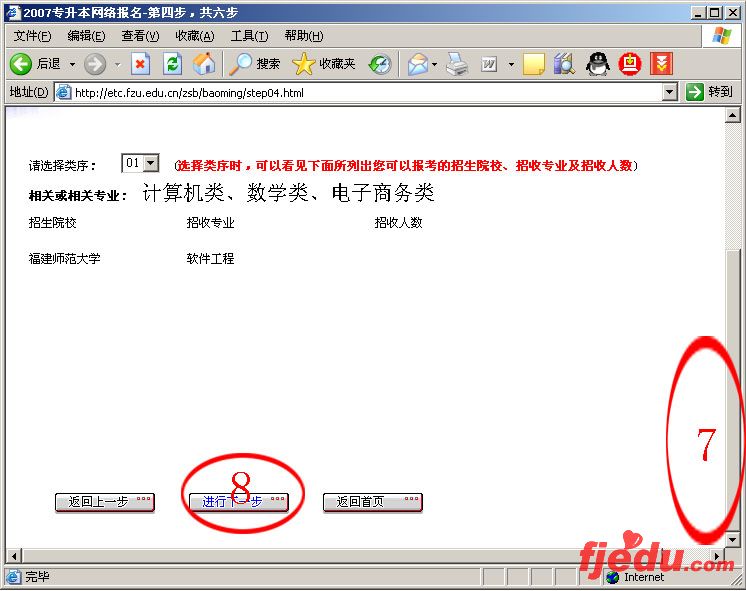Open the 工具(T) menu
746x591 pixels.
(249, 36)
